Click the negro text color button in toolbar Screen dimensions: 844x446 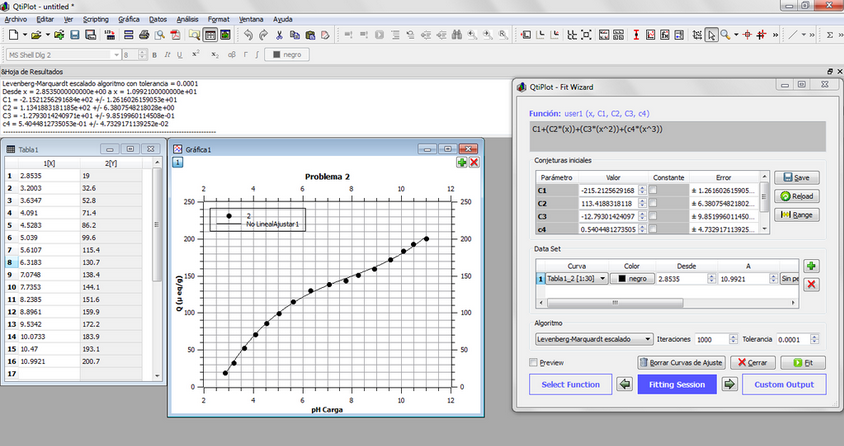coord(287,55)
